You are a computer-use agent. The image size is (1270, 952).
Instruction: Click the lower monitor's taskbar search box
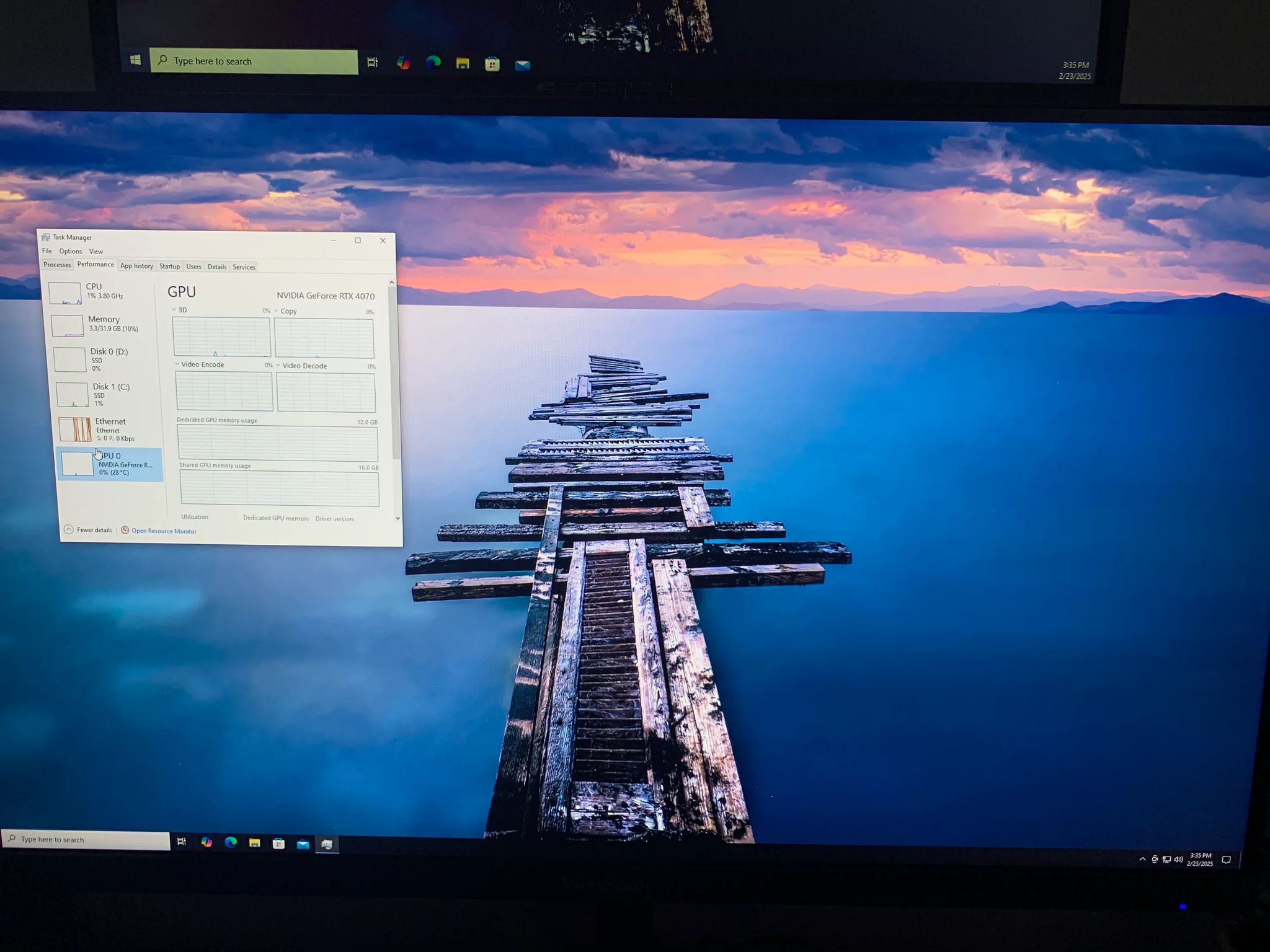[86, 839]
